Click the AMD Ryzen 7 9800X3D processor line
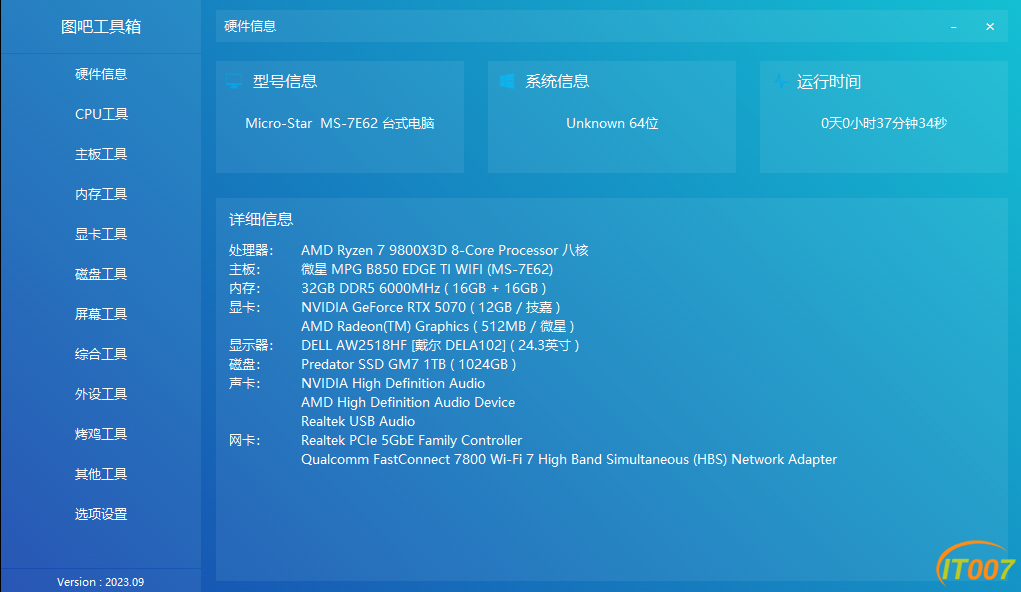Viewport: 1021px width, 592px height. click(445, 250)
